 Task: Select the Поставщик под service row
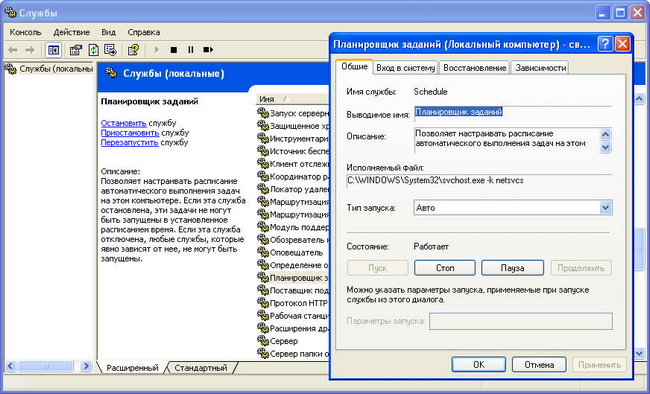293,290
